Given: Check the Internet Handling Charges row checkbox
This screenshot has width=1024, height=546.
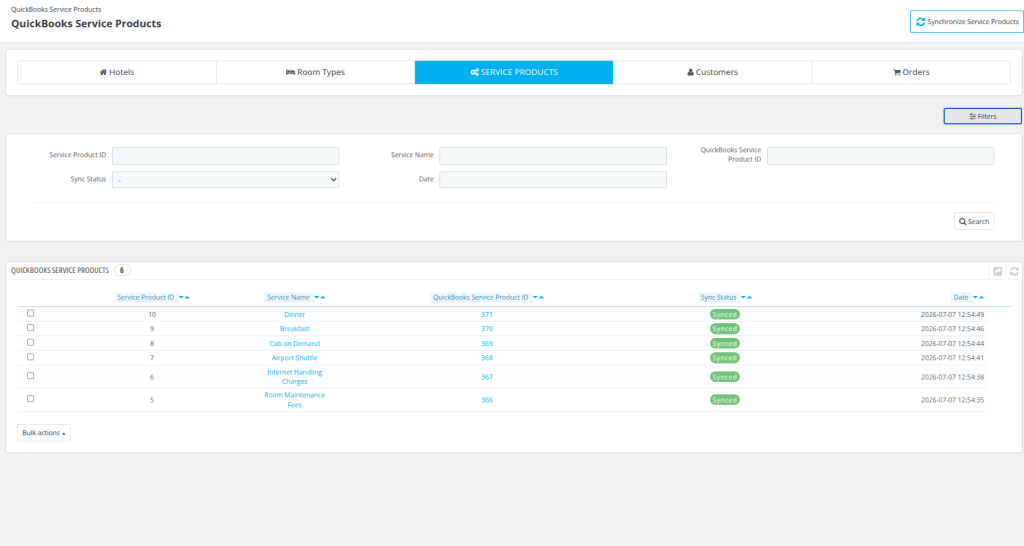Looking at the screenshot, I should 31,376.
